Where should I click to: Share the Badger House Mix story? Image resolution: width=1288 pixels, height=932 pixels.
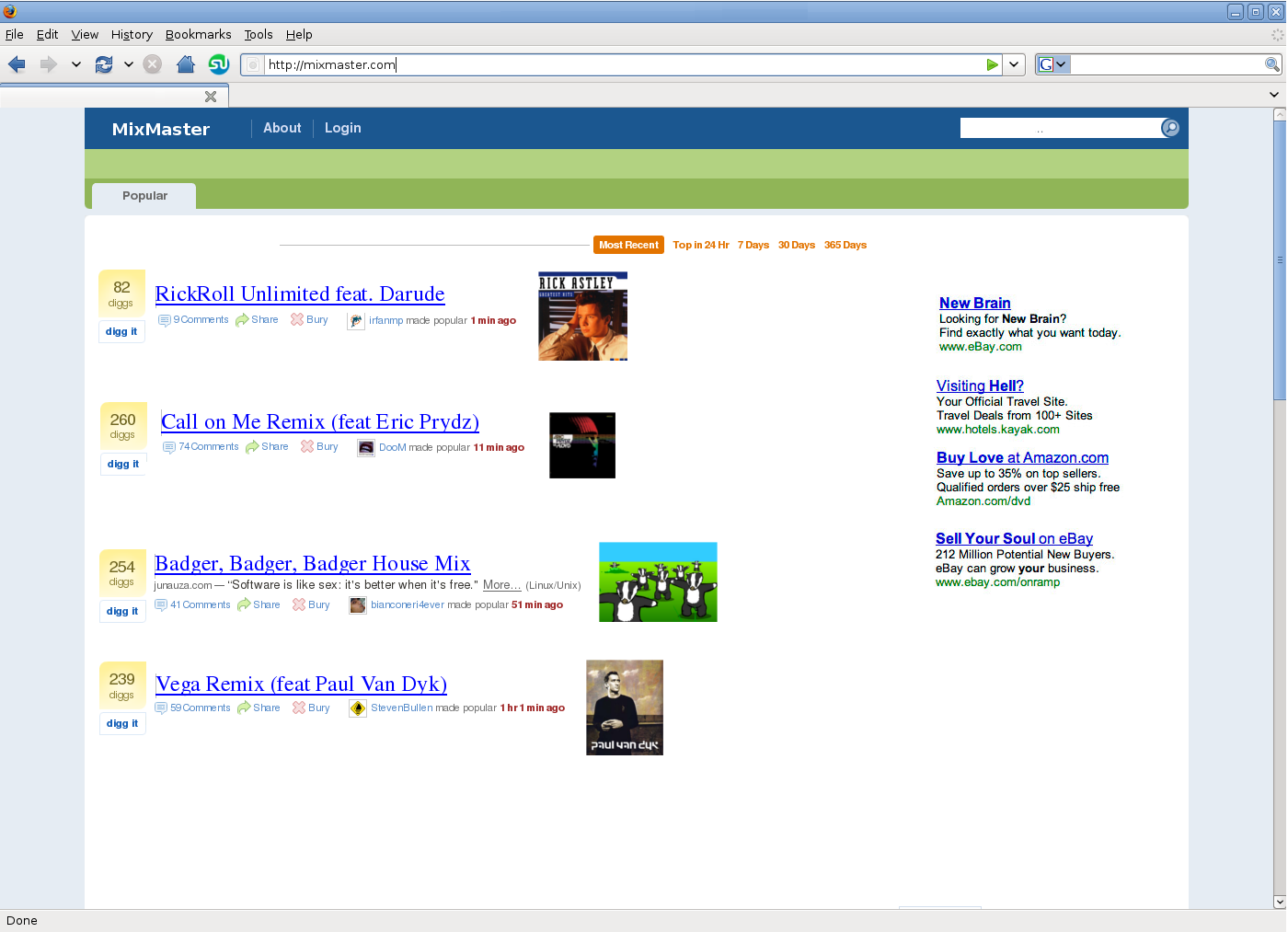click(259, 604)
